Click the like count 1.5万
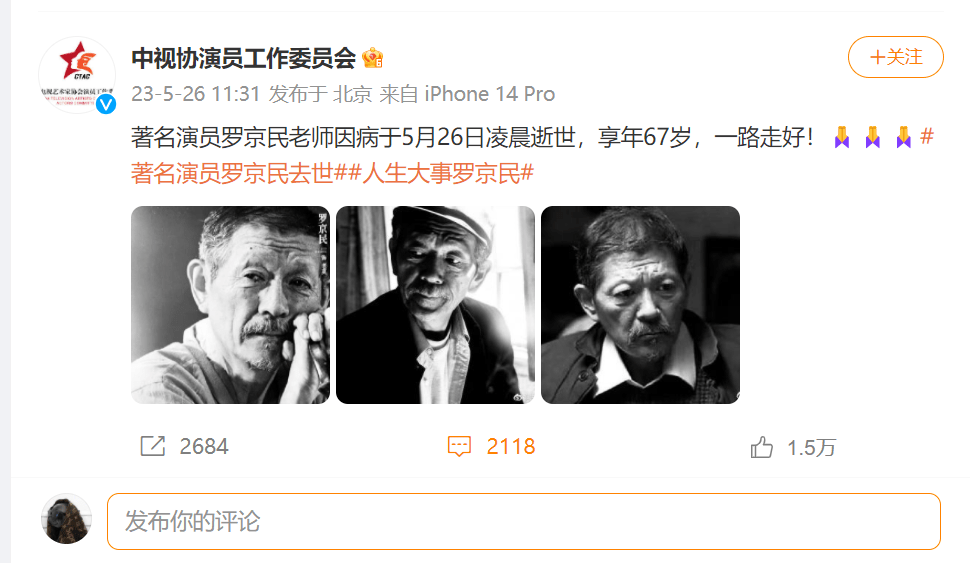 click(811, 447)
